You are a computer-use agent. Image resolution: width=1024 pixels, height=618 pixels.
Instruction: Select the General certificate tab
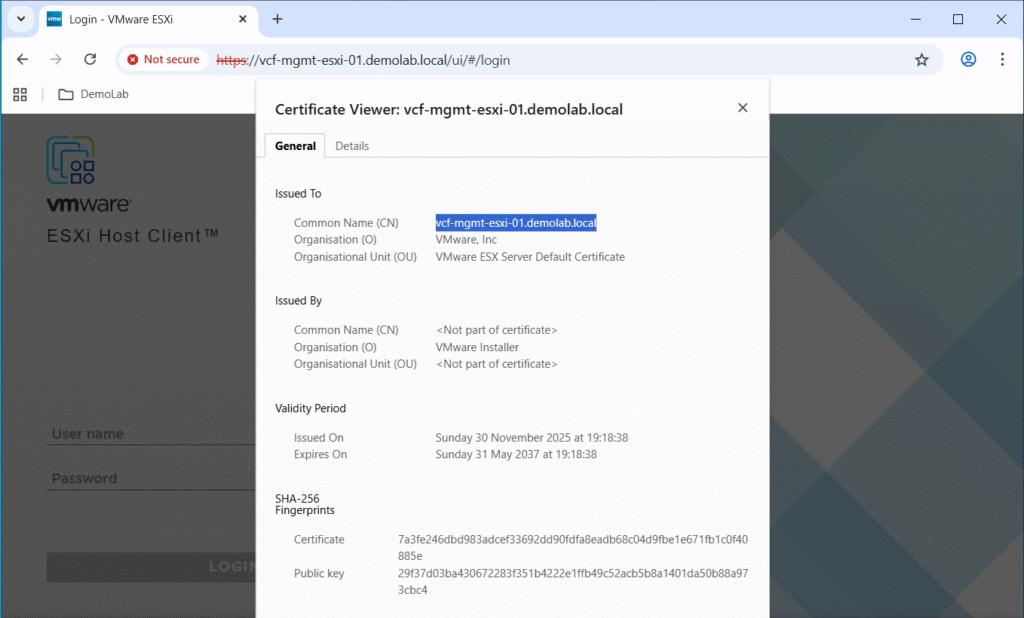295,146
